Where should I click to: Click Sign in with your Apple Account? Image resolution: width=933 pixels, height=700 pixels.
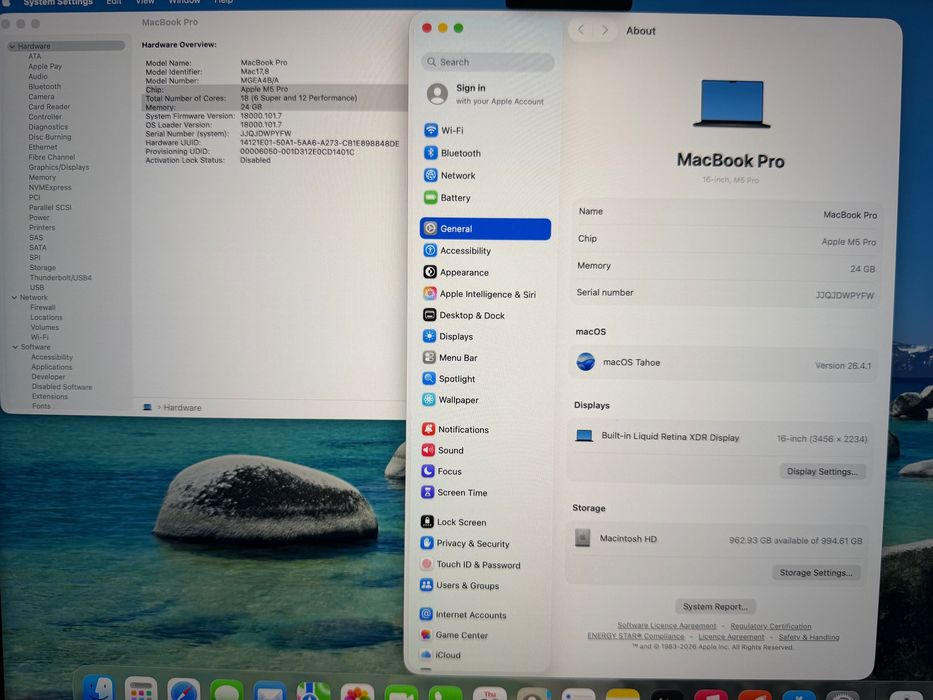point(486,94)
